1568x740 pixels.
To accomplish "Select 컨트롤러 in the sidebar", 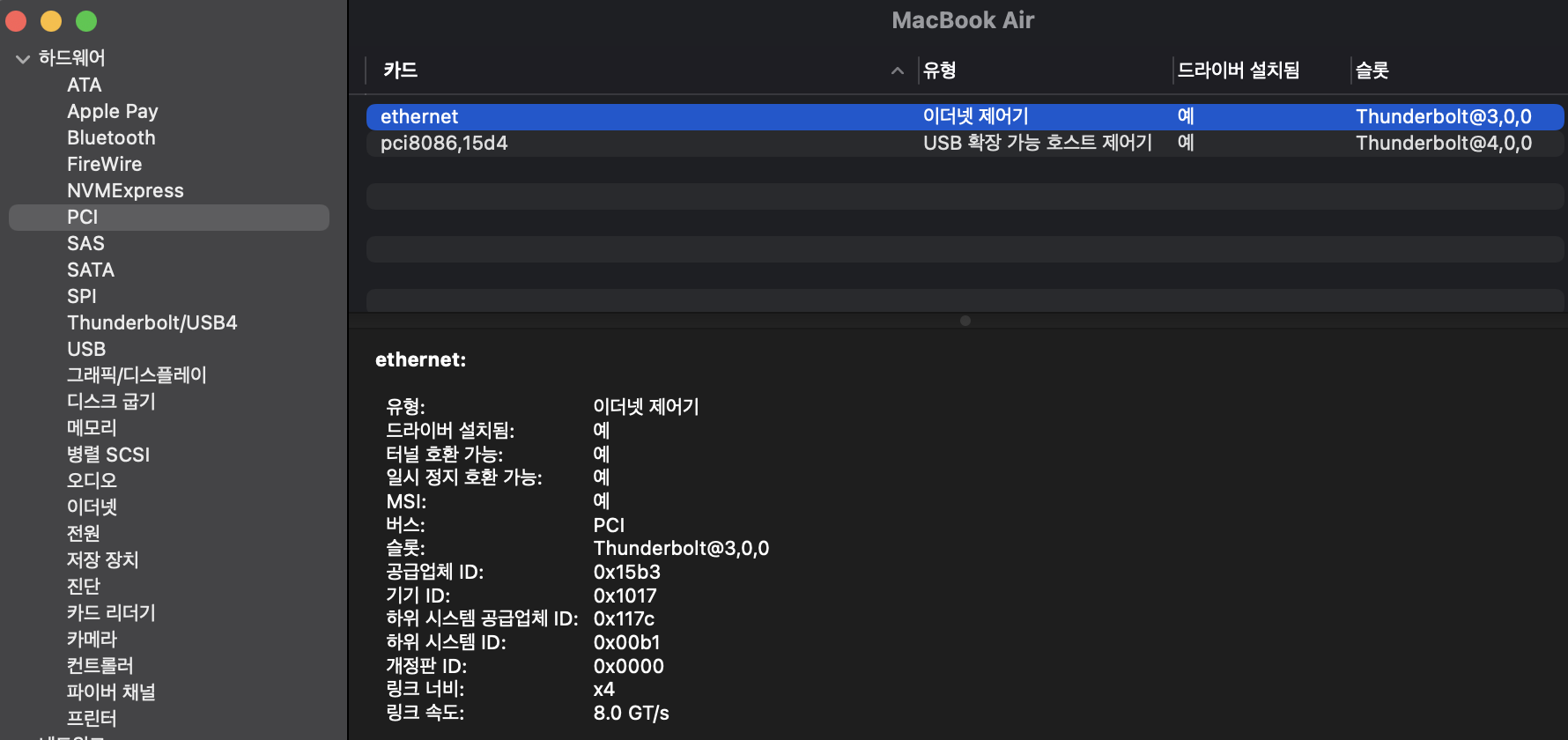I will [100, 666].
